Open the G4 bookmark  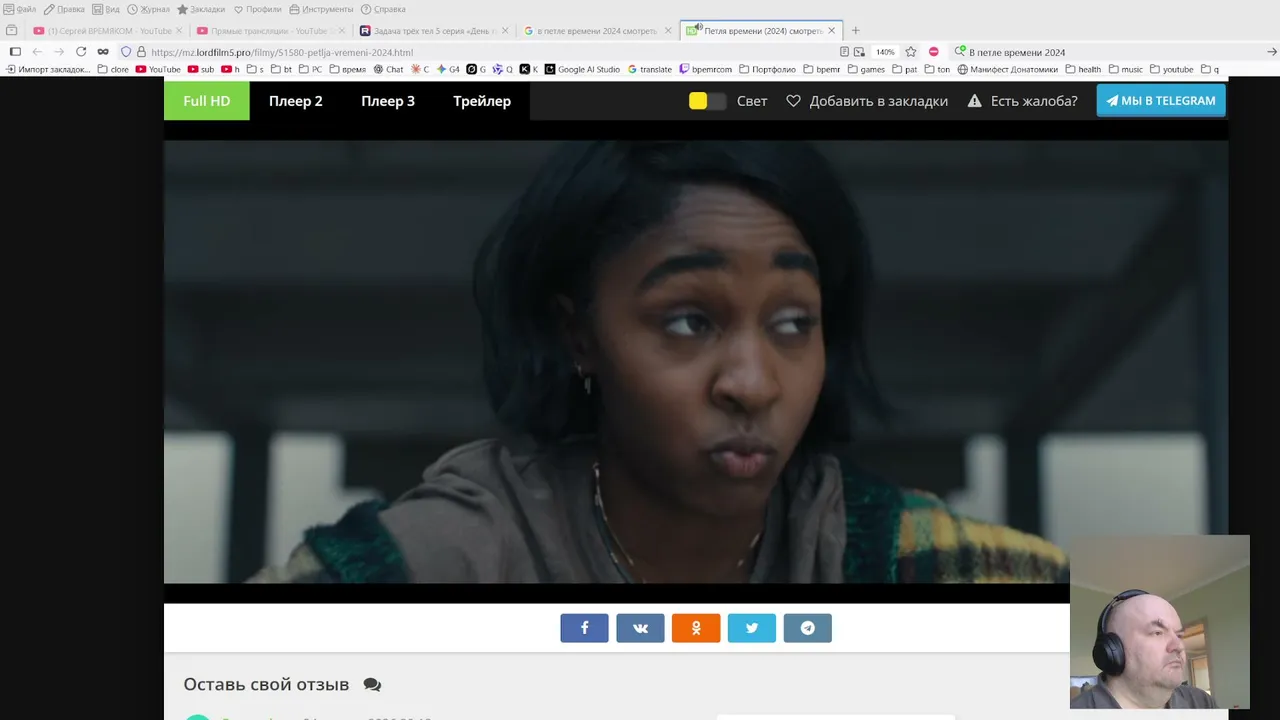tap(448, 70)
